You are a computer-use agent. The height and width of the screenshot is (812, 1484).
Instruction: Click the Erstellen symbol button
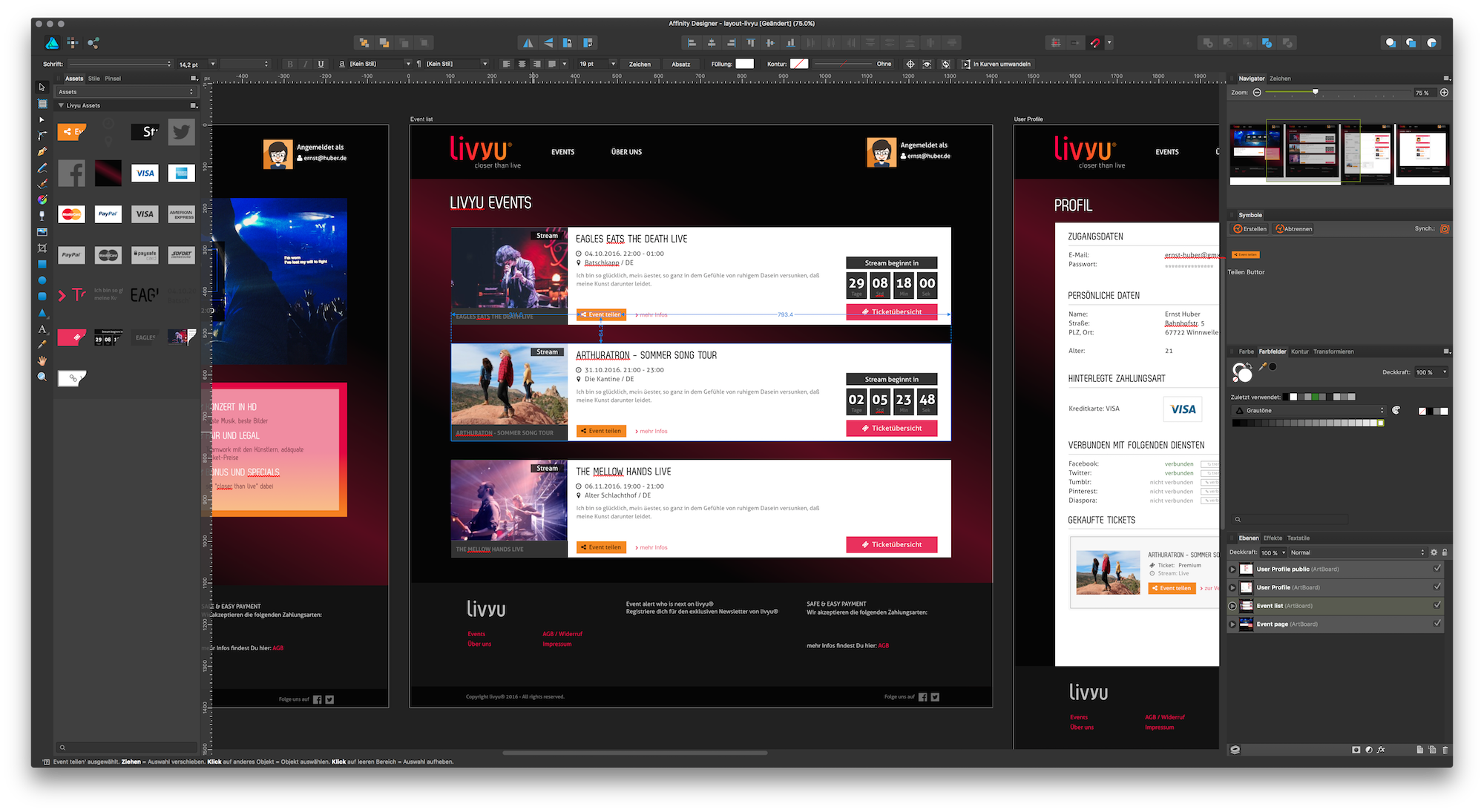pos(1250,228)
